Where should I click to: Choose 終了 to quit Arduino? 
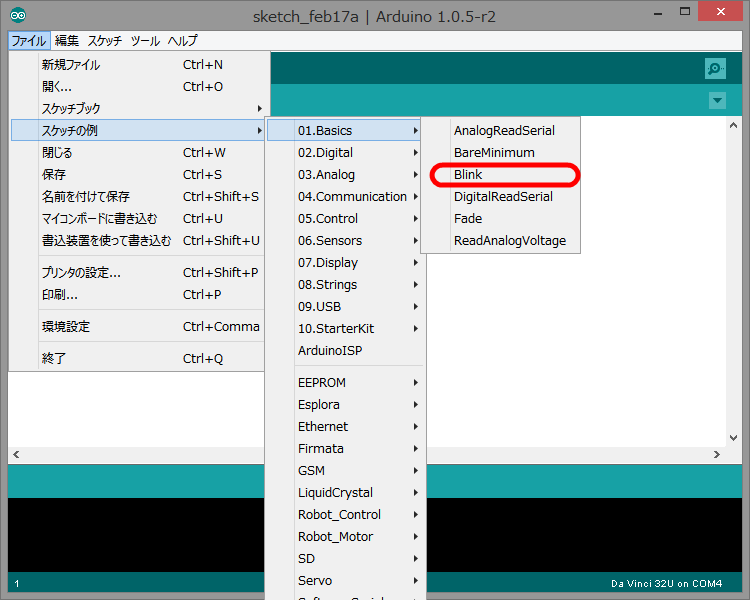point(137,358)
